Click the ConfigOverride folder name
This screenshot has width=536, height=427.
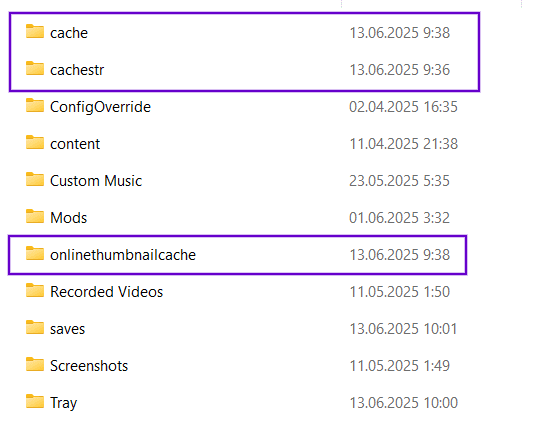[100, 107]
